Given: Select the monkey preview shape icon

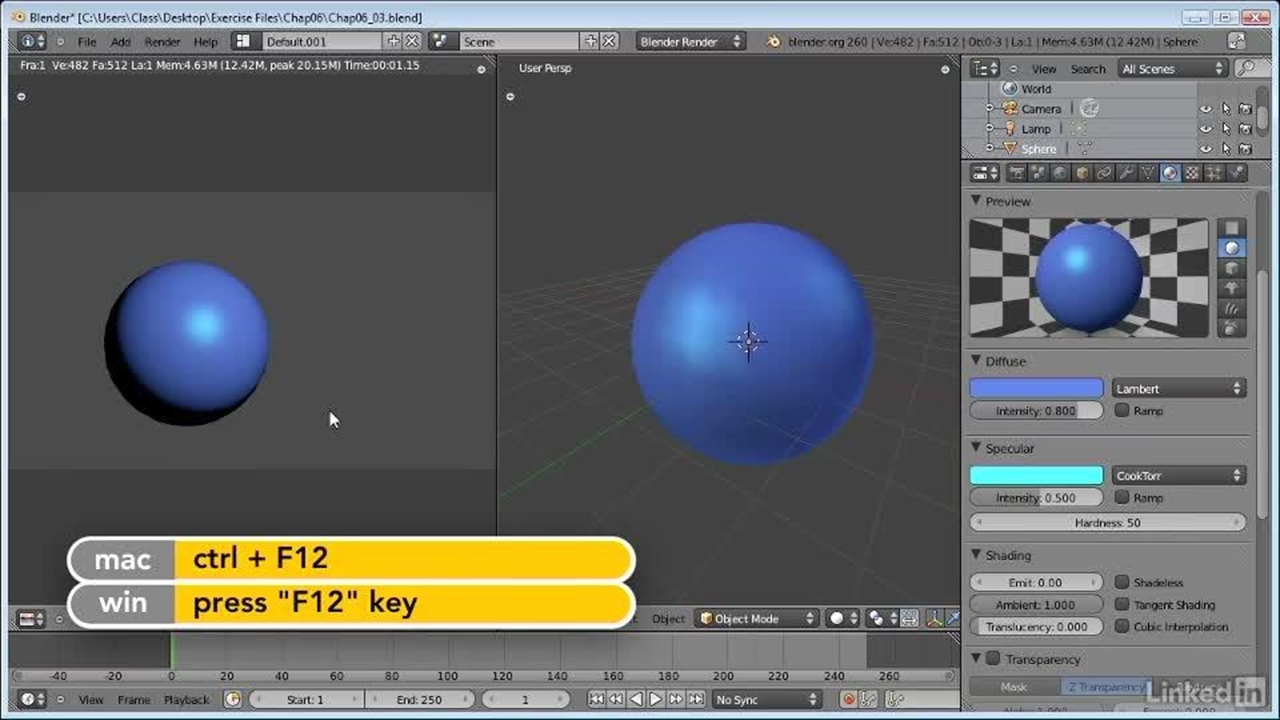Looking at the screenshot, I should [1232, 288].
